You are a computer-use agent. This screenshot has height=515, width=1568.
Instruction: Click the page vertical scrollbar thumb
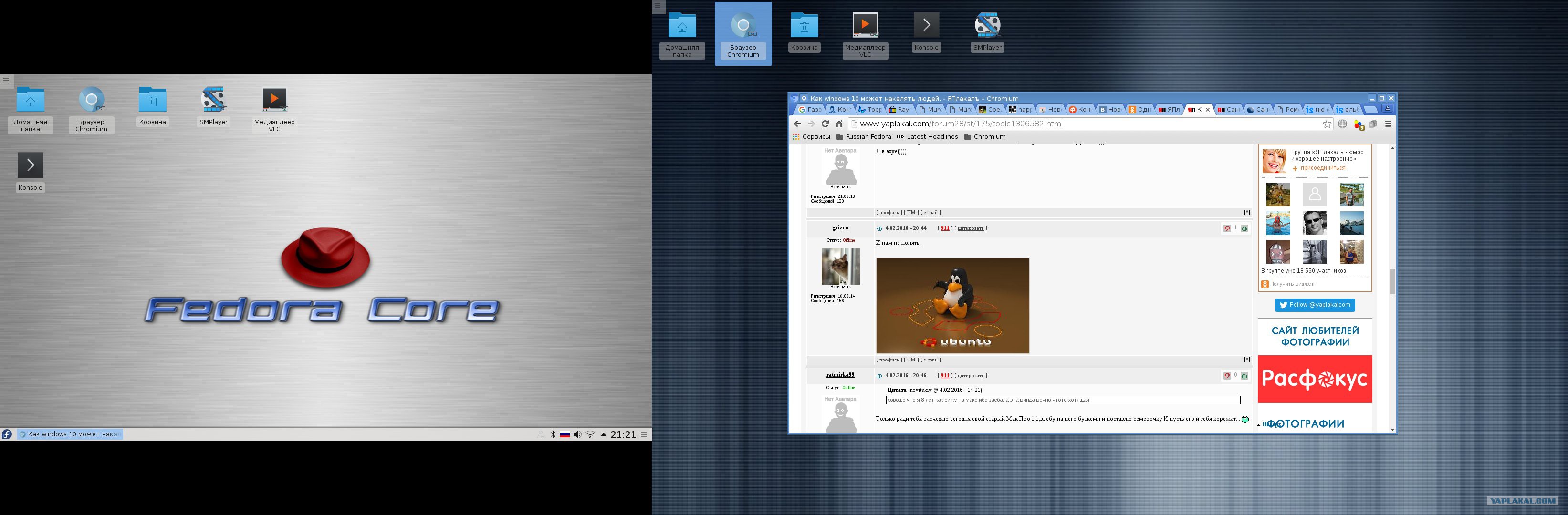(1392, 281)
